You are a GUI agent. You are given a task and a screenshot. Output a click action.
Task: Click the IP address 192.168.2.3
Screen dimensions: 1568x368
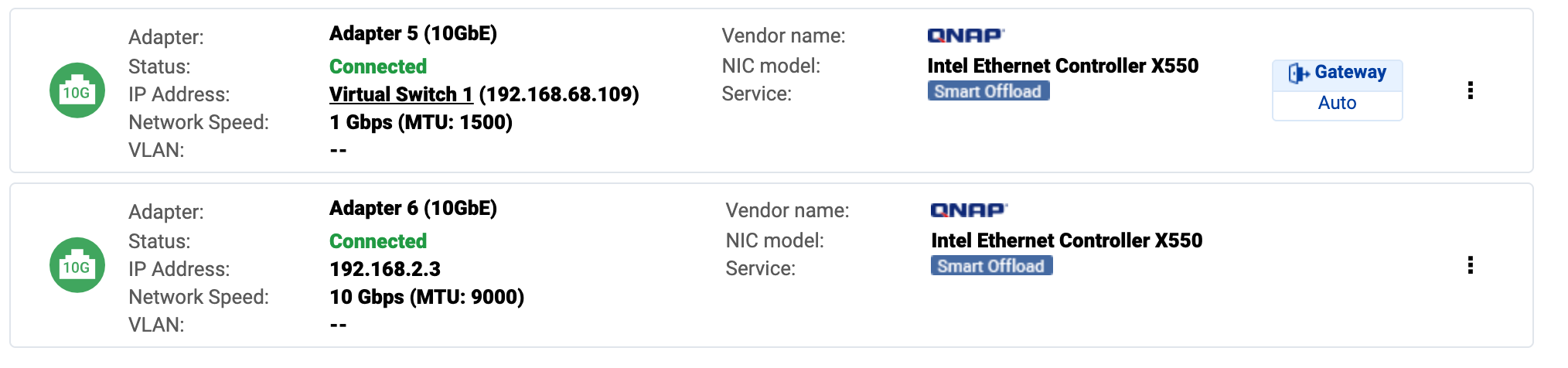click(385, 269)
